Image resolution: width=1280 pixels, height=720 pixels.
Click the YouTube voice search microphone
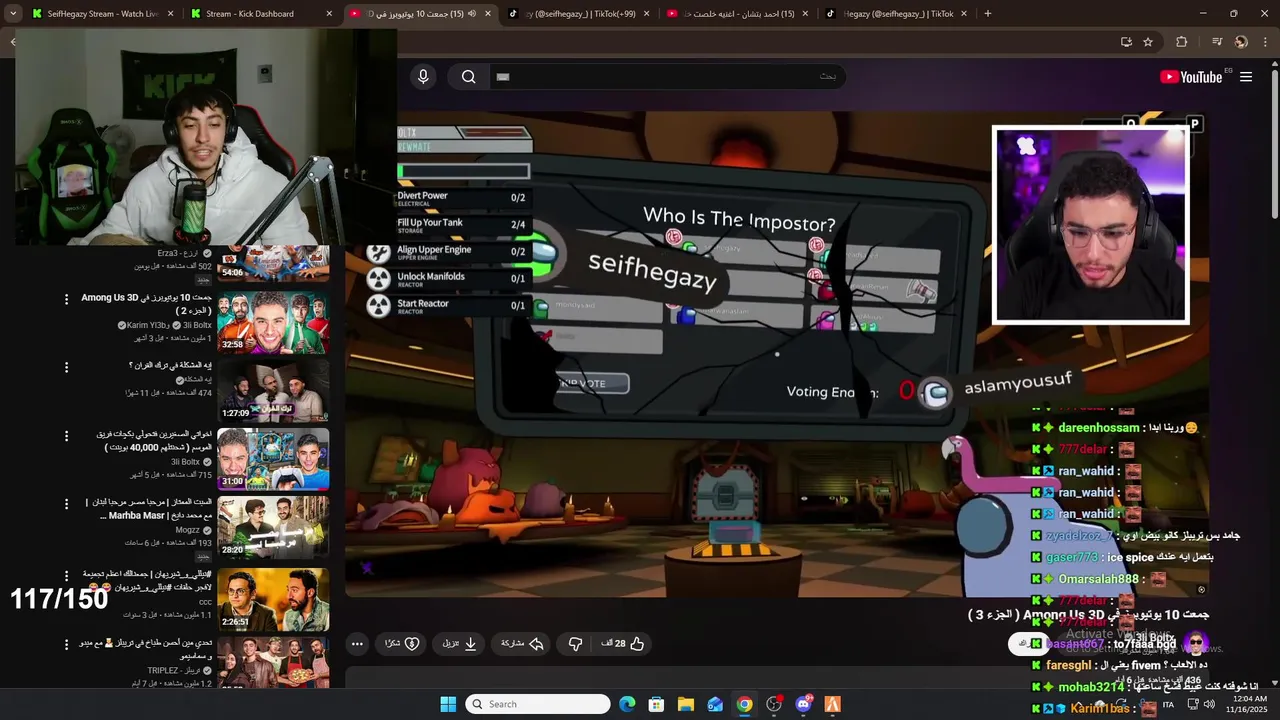coord(423,77)
